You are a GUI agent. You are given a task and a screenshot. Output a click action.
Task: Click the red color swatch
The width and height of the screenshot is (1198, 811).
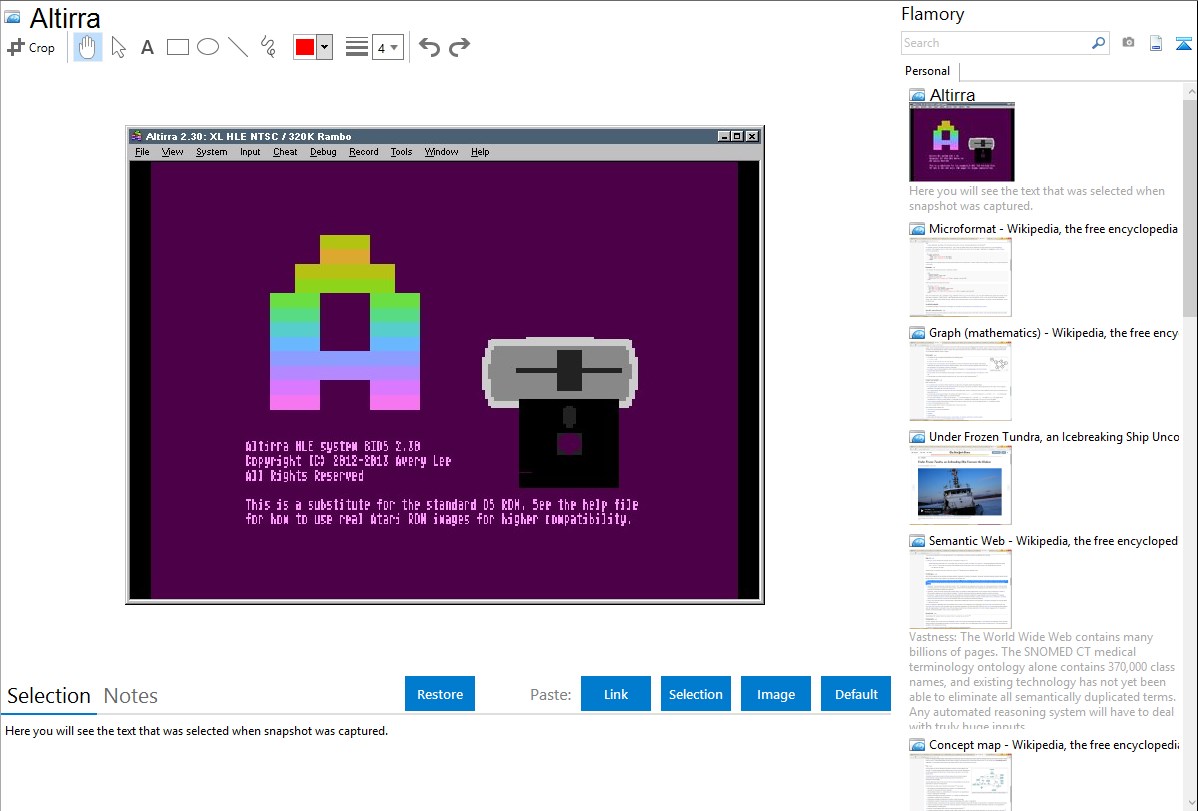pos(305,47)
